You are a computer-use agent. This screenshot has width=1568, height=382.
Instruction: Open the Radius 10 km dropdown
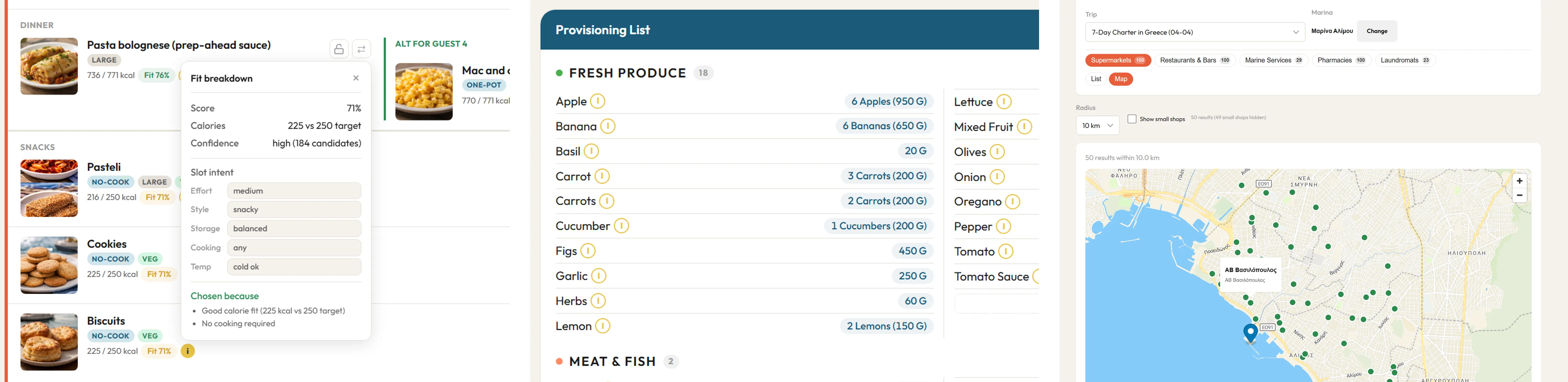[1097, 126]
